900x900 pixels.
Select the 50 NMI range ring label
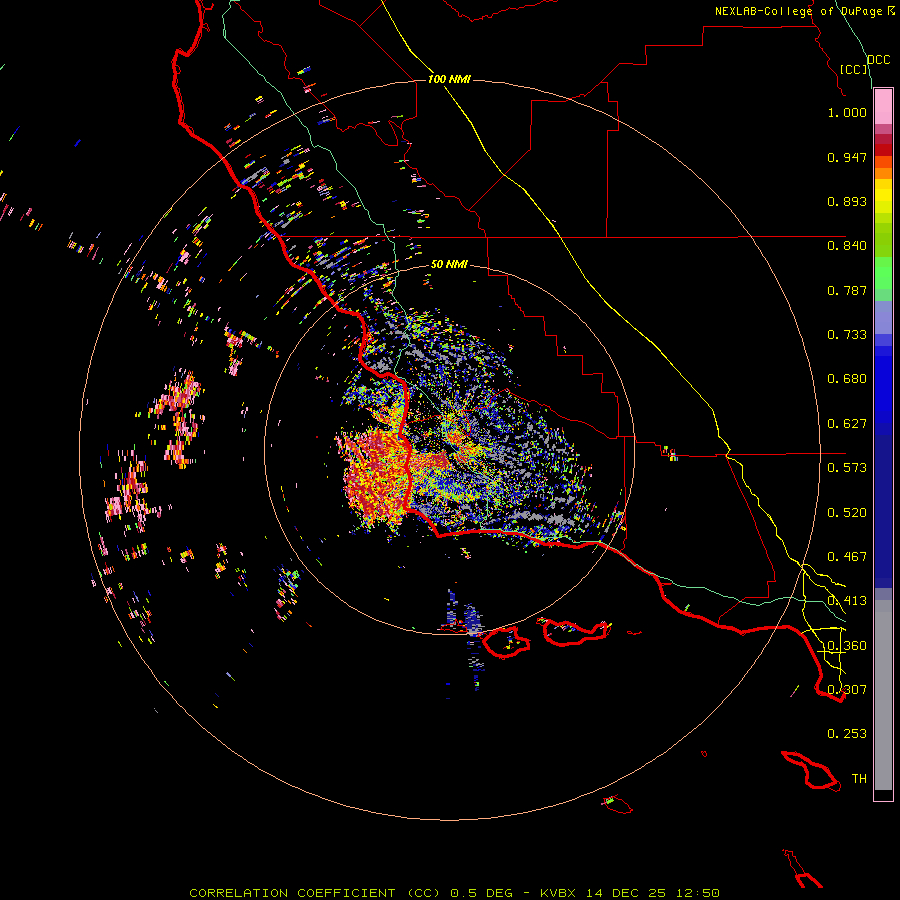(449, 264)
